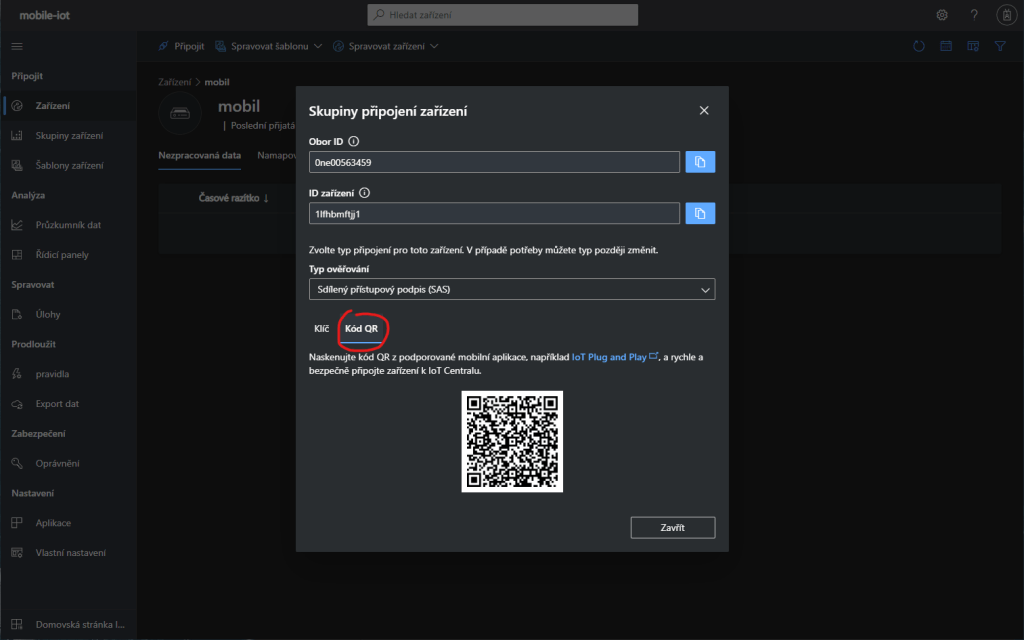Toggle the hamburger navigation menu
The height and width of the screenshot is (640, 1024).
click(16, 46)
